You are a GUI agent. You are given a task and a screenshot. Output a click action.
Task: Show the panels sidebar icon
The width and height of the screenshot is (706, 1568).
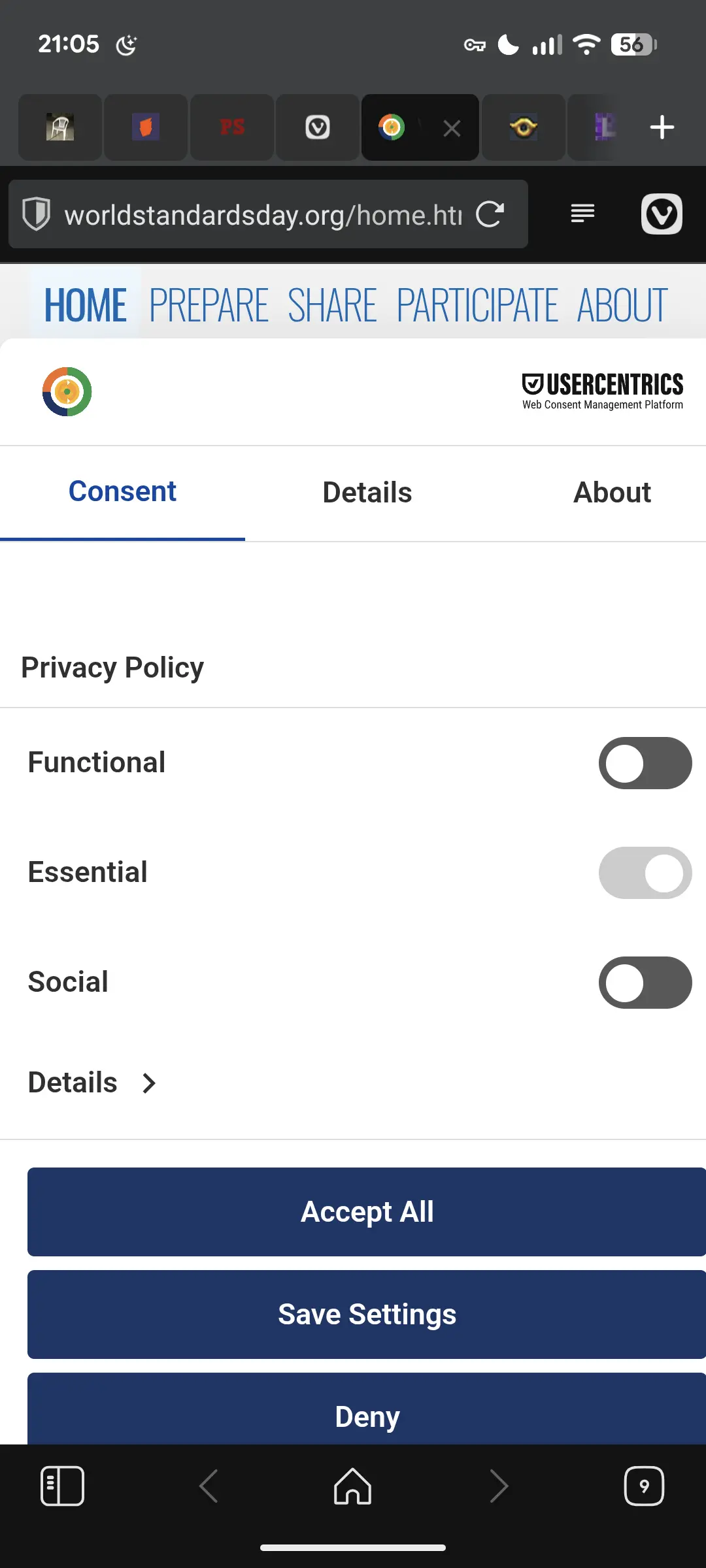pos(62,1486)
